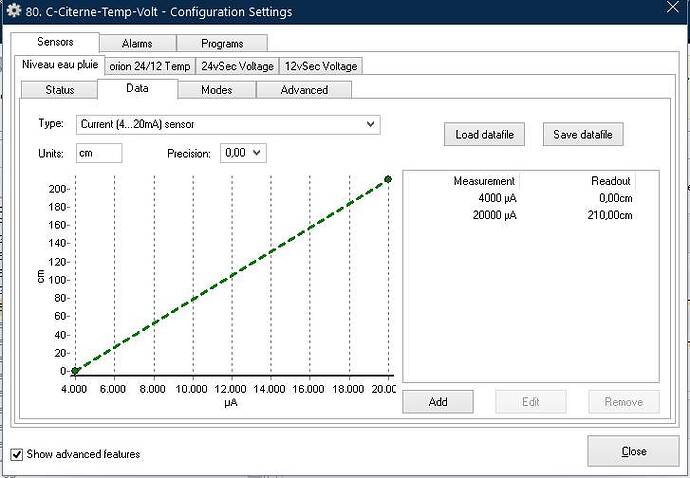The width and height of the screenshot is (690, 478).
Task: Select the 24vSec Voltage sensor tab
Action: [x=237, y=66]
